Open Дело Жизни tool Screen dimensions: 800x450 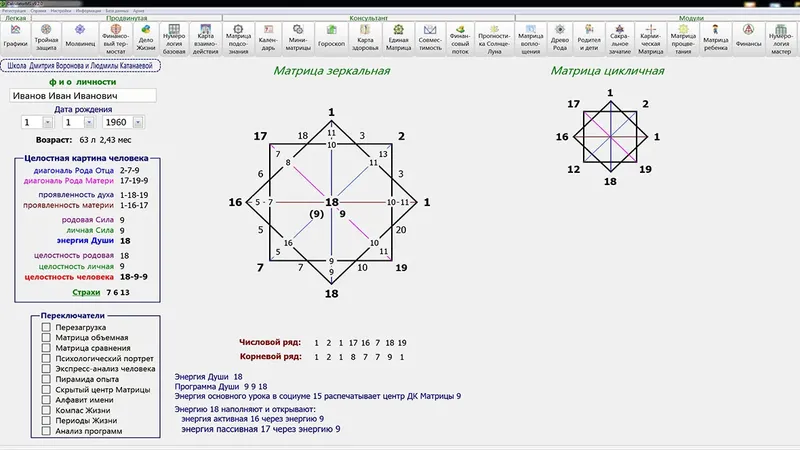pos(146,39)
